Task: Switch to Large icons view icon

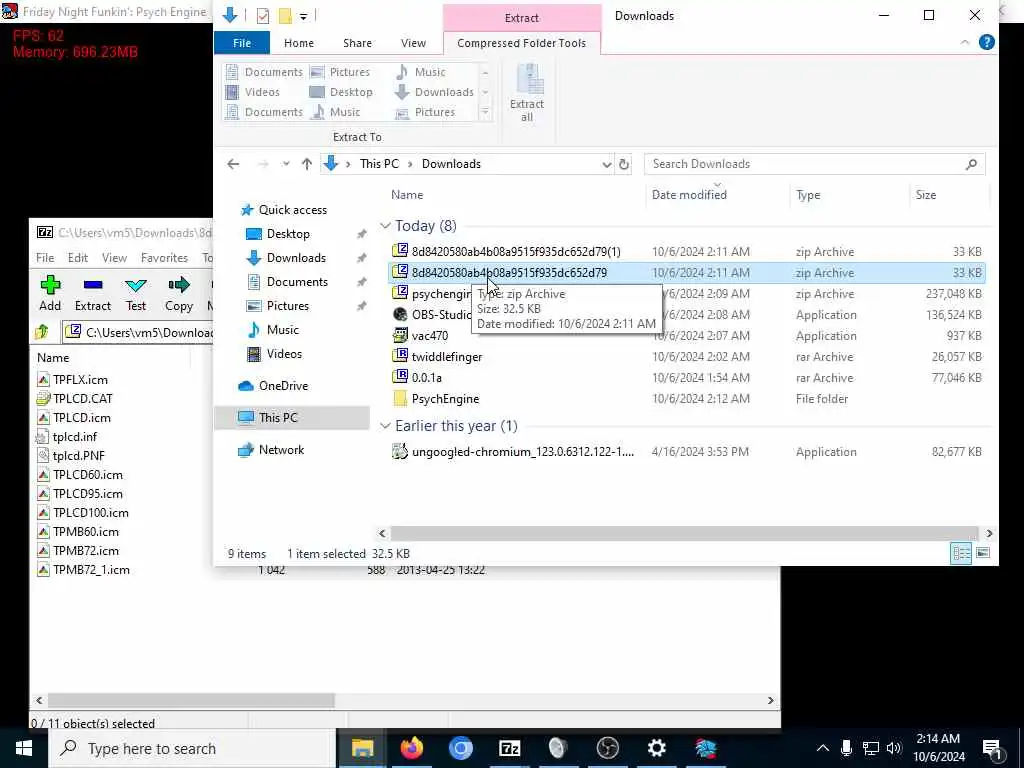Action: tap(983, 553)
